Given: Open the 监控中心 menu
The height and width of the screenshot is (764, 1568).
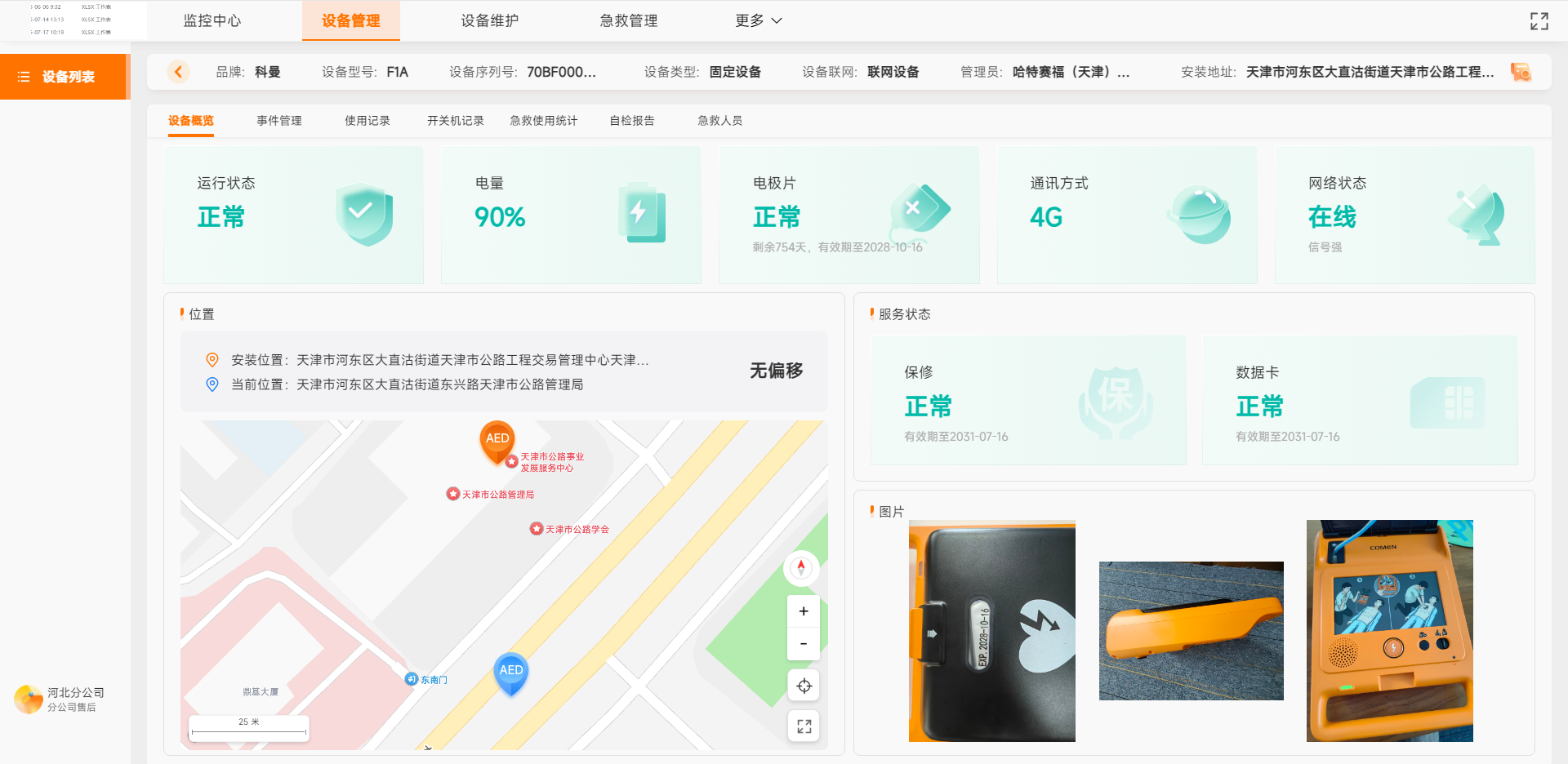Looking at the screenshot, I should pyautogui.click(x=212, y=21).
